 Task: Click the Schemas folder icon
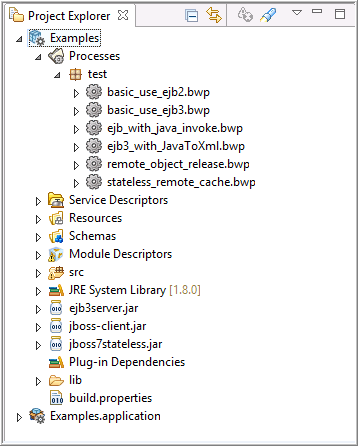(56, 236)
